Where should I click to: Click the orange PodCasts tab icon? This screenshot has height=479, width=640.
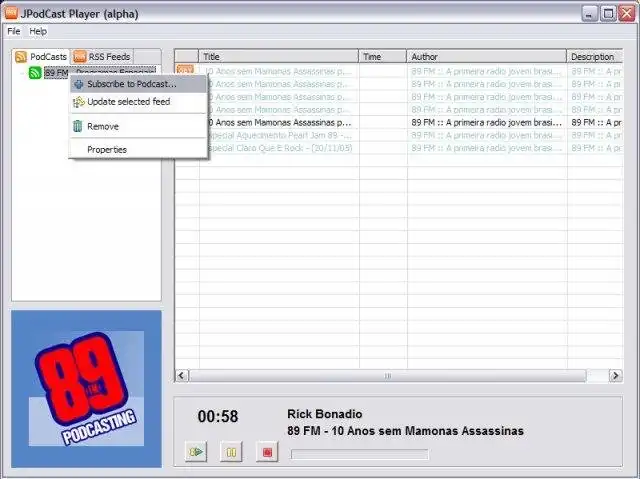21,57
